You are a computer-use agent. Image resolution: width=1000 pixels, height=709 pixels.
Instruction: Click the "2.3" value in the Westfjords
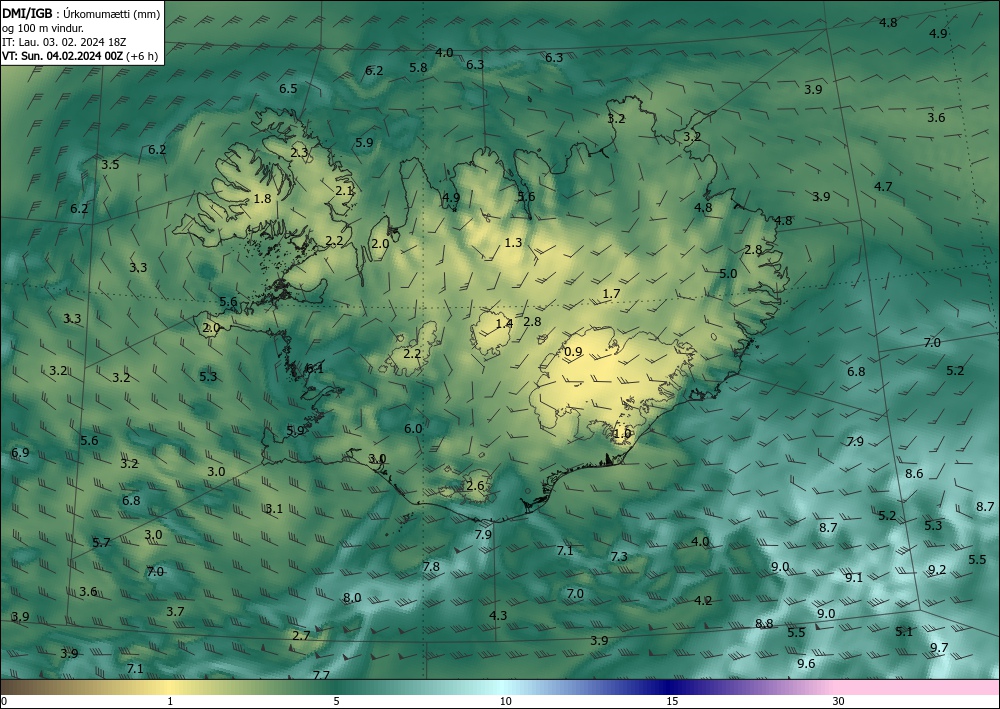299,152
